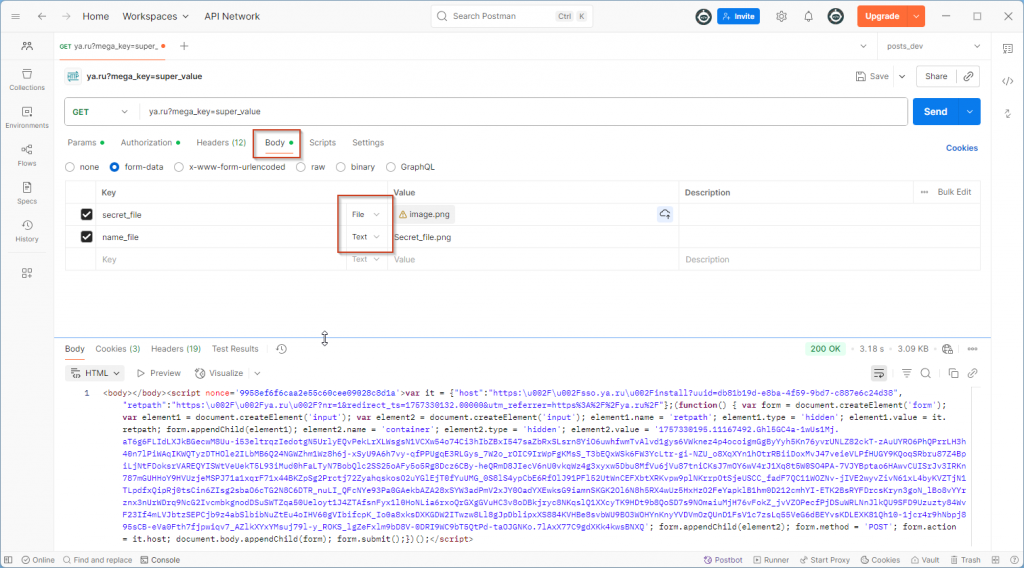Add a new request tab with plus

click(184, 46)
